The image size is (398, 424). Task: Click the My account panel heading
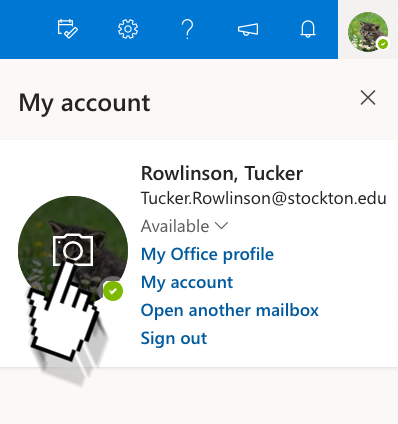tap(84, 103)
